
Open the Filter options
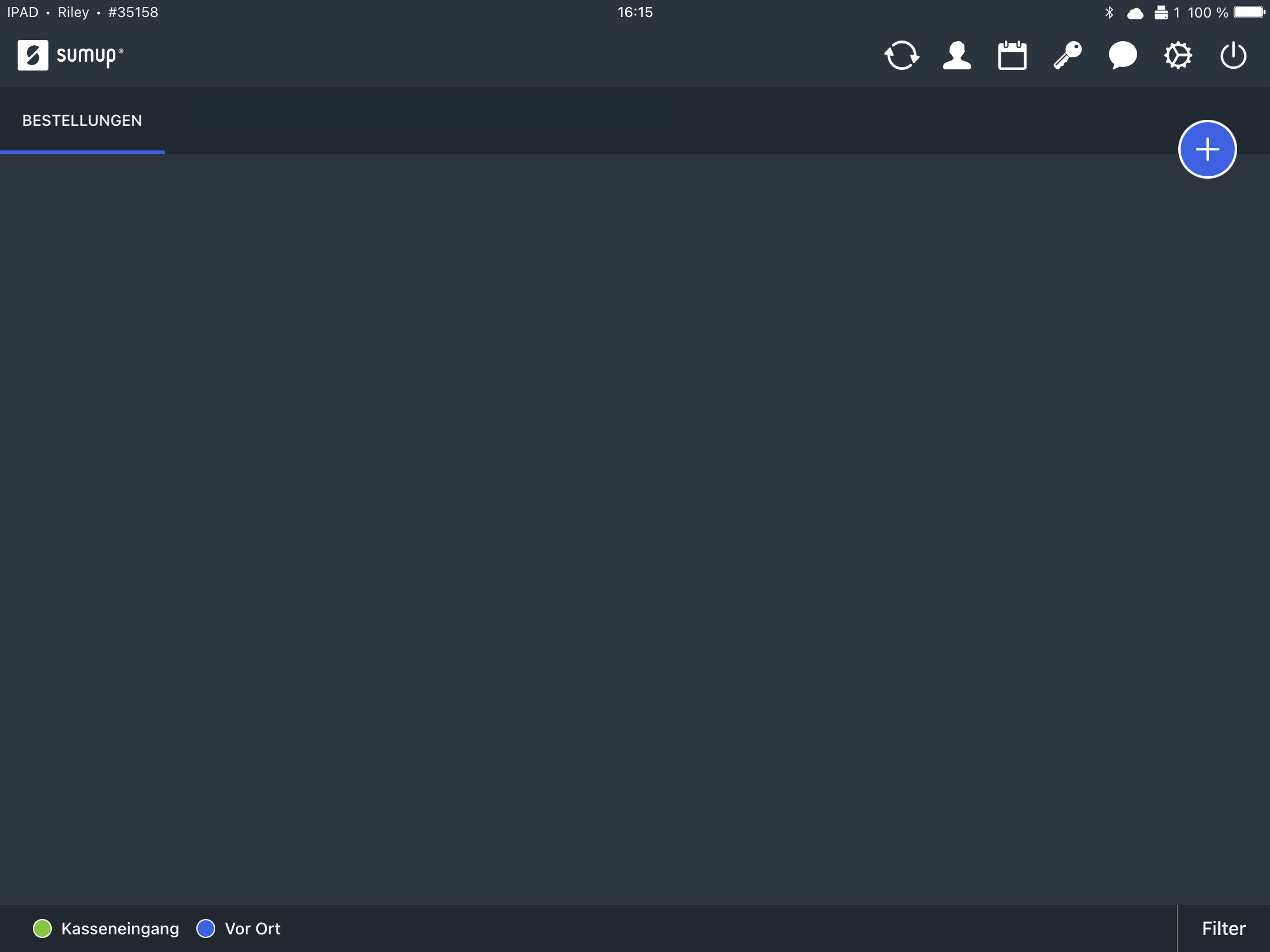point(1224,928)
